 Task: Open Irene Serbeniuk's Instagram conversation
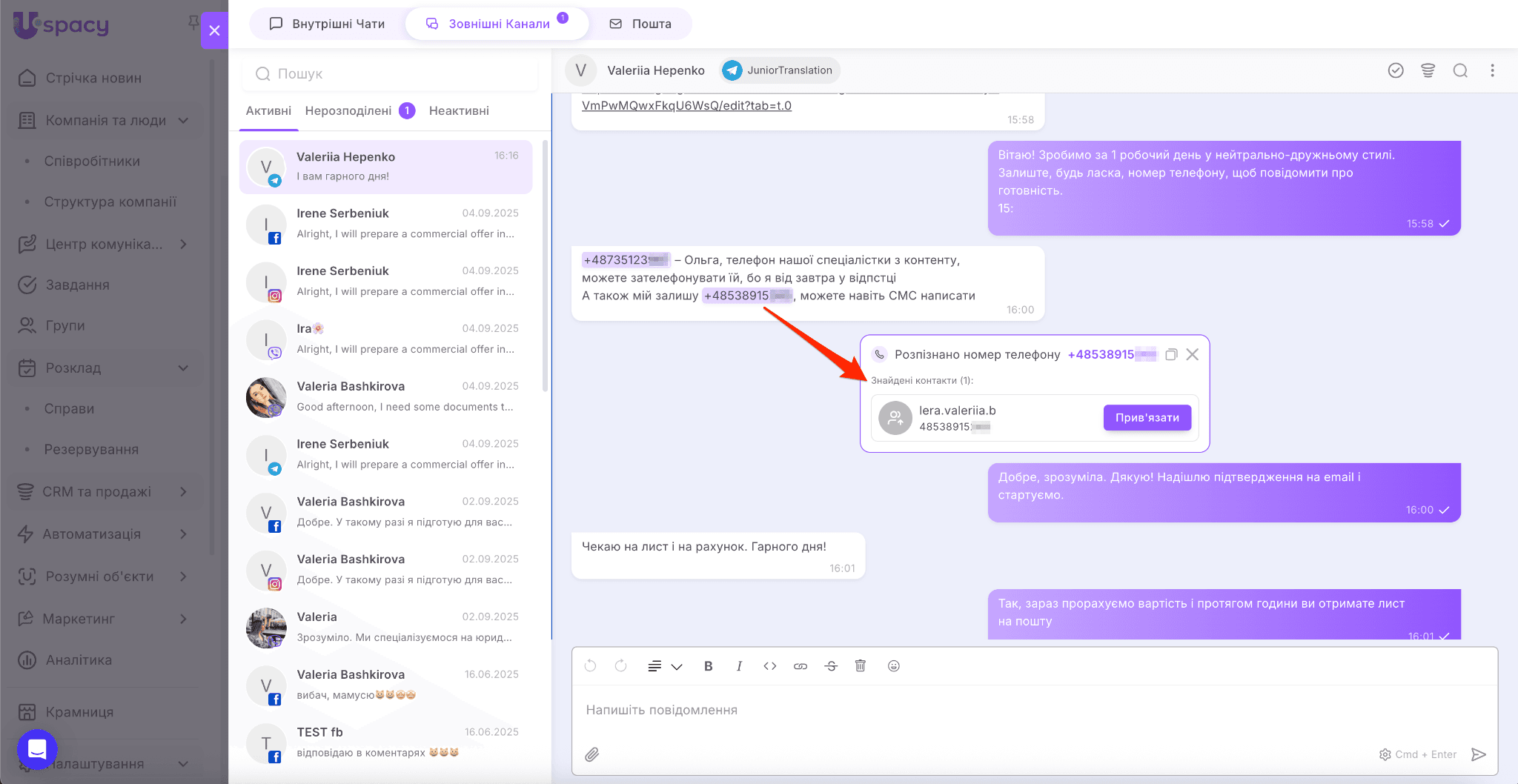click(385, 282)
